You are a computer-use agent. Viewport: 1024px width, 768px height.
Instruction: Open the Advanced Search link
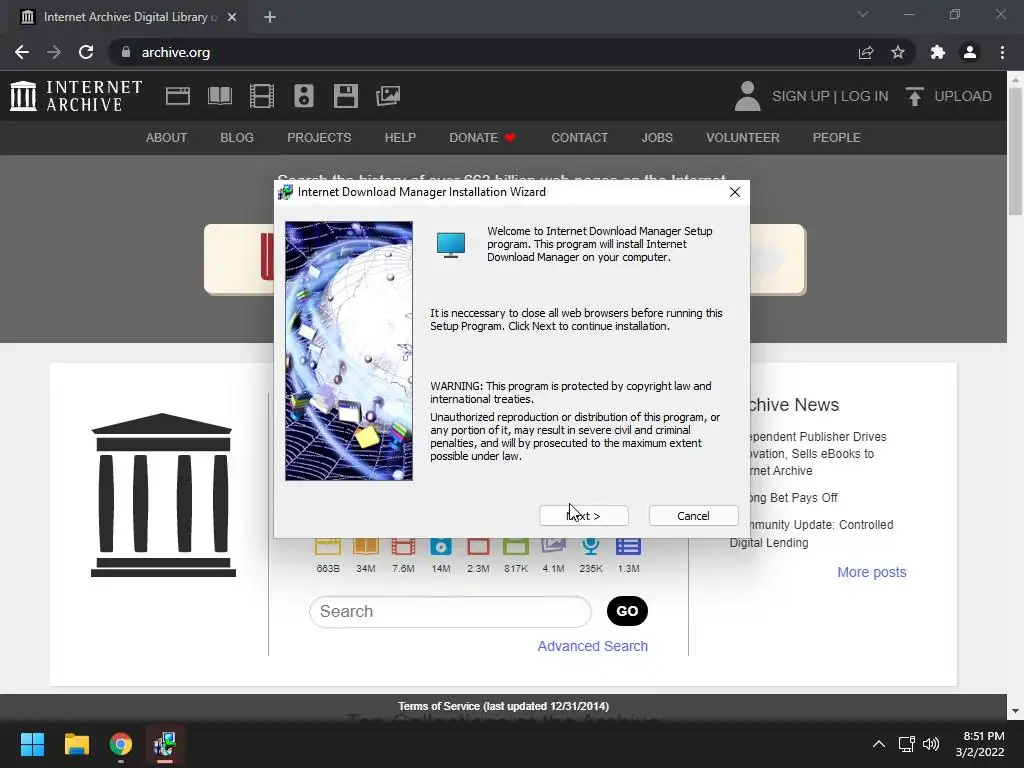pyautogui.click(x=592, y=646)
